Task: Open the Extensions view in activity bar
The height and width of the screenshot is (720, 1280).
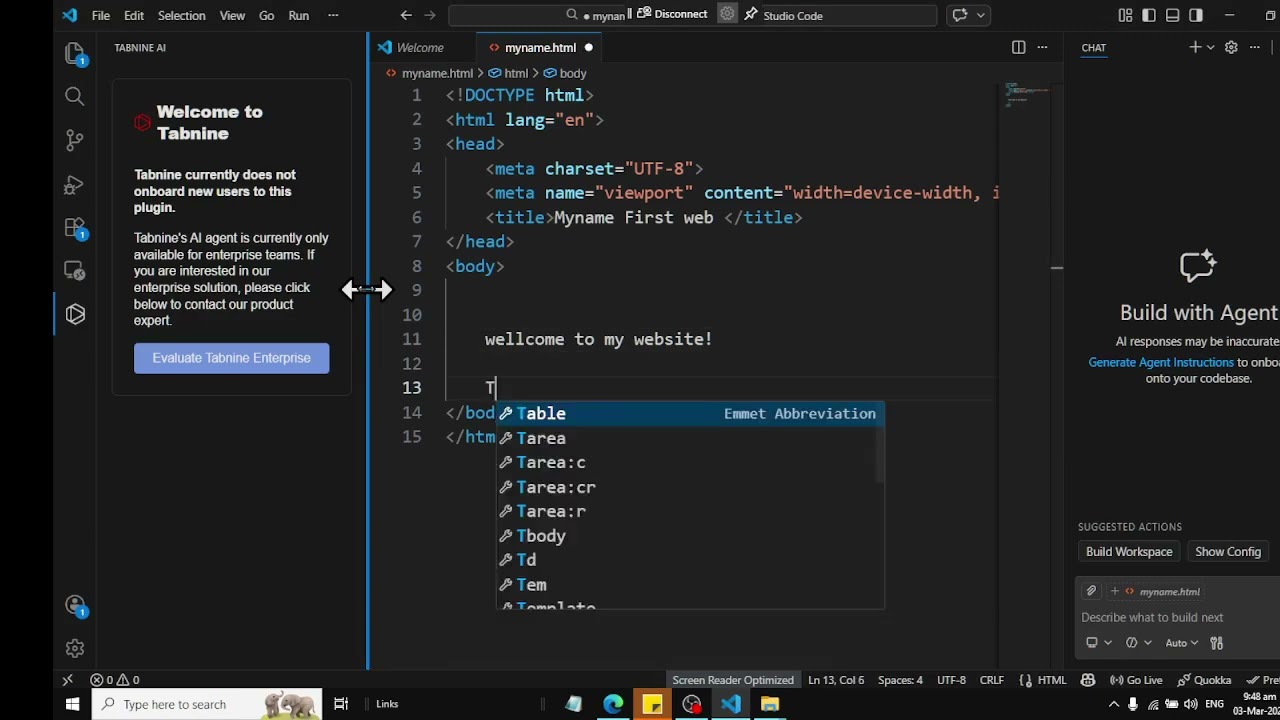Action: tap(75, 228)
